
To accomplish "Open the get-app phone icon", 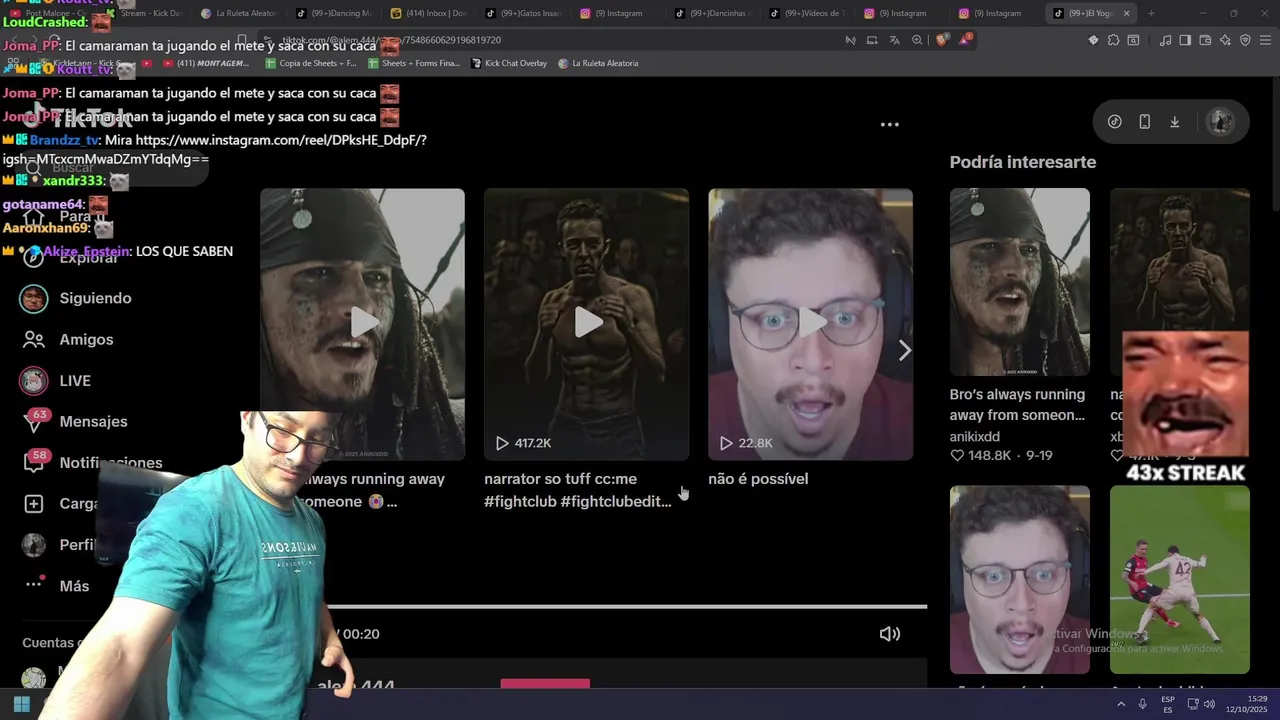I will (1144, 122).
